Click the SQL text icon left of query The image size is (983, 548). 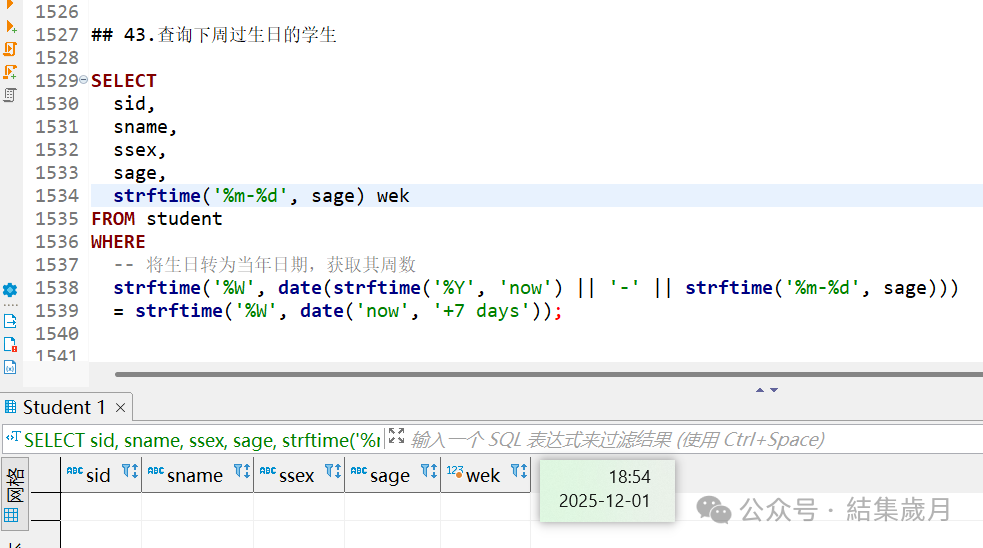point(13,437)
